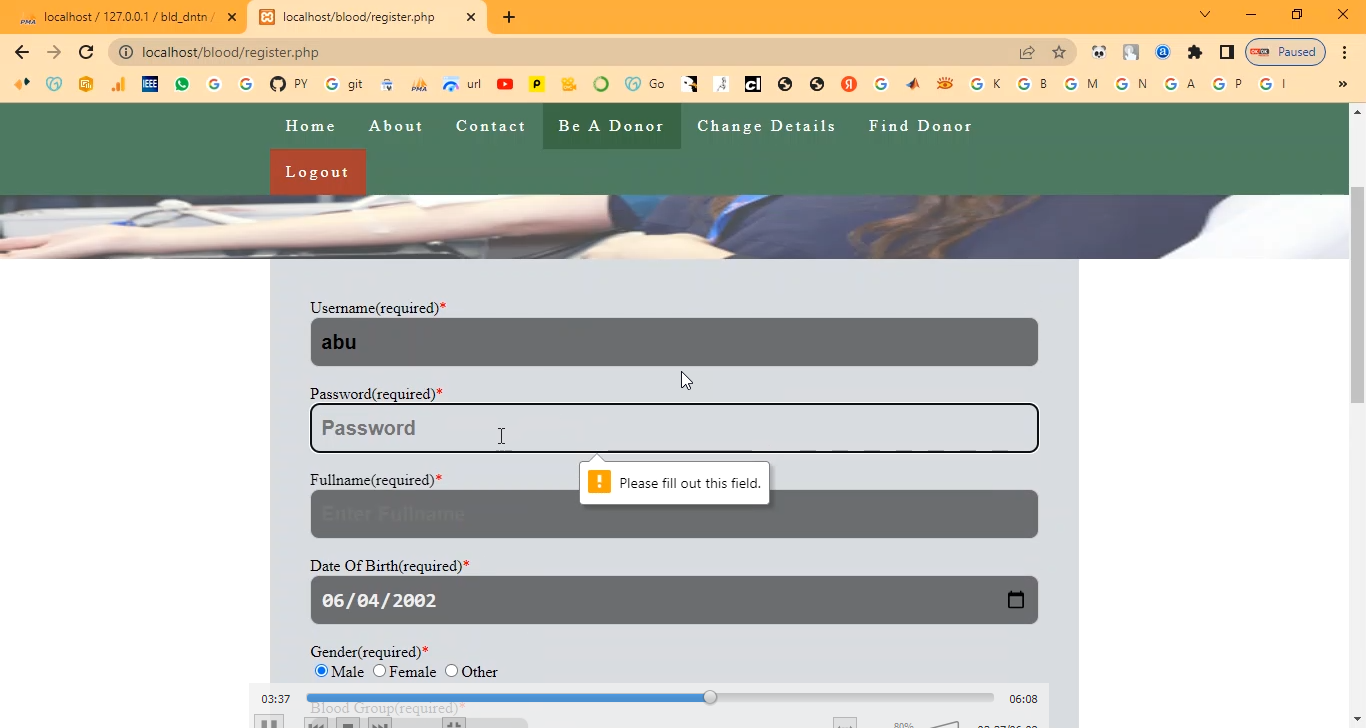Click the video progress slider handle
Screen dimensions: 1366x728
point(710,697)
